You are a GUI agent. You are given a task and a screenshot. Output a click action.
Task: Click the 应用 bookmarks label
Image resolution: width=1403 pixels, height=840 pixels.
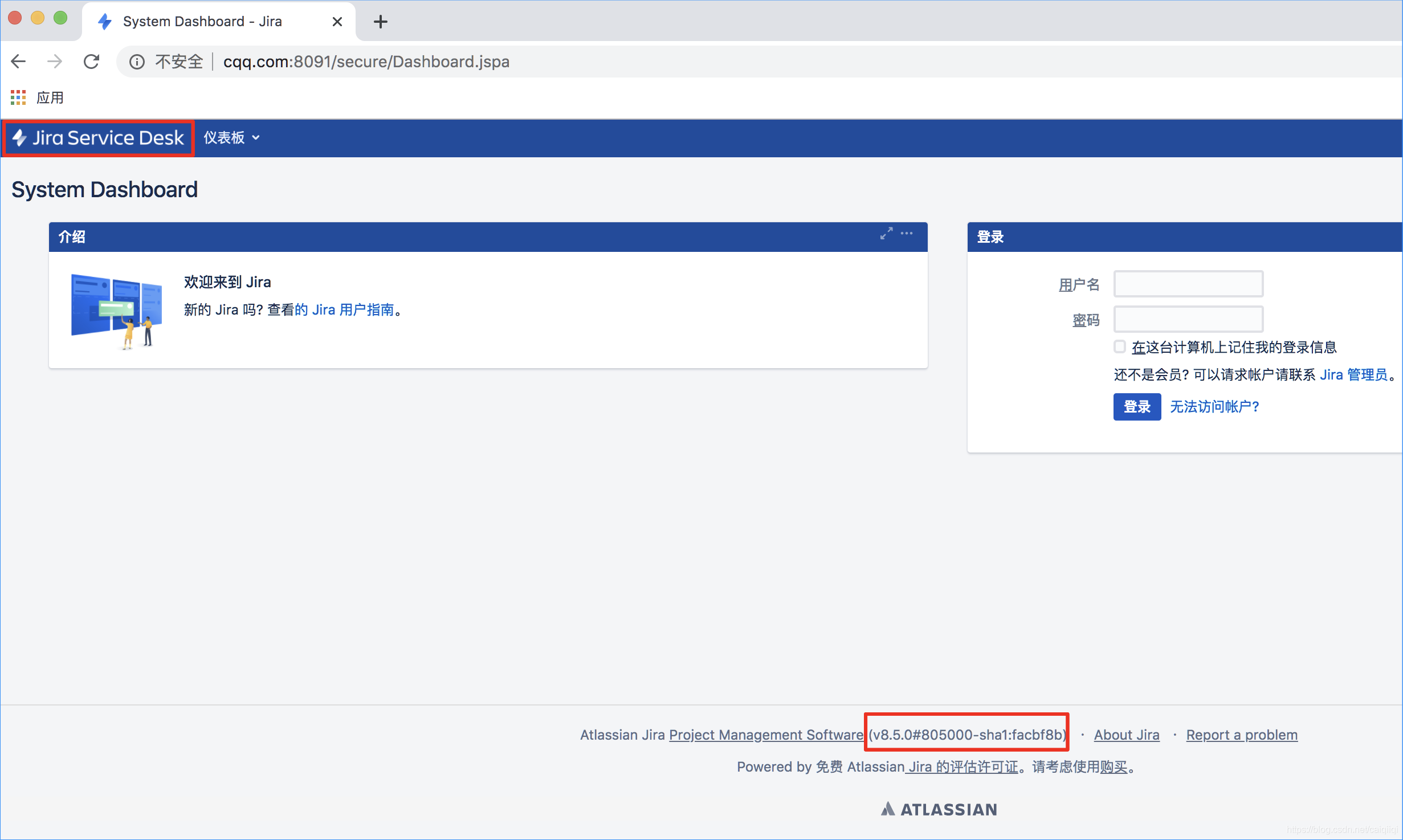(50, 97)
